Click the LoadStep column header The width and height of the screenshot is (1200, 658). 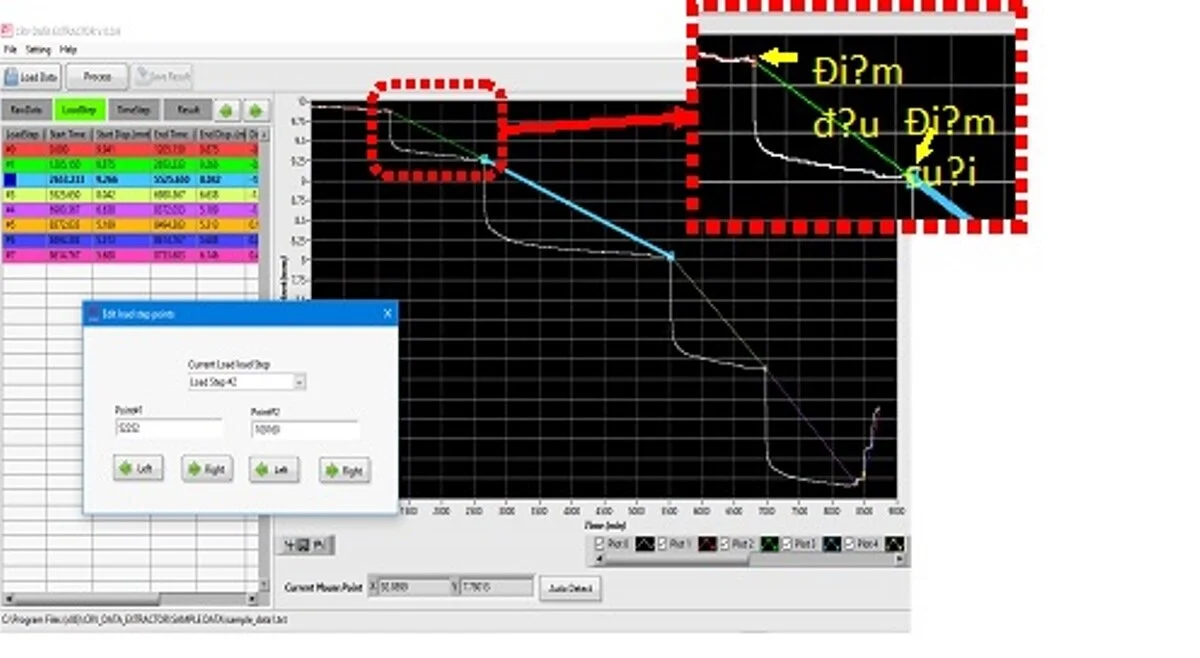click(x=24, y=133)
